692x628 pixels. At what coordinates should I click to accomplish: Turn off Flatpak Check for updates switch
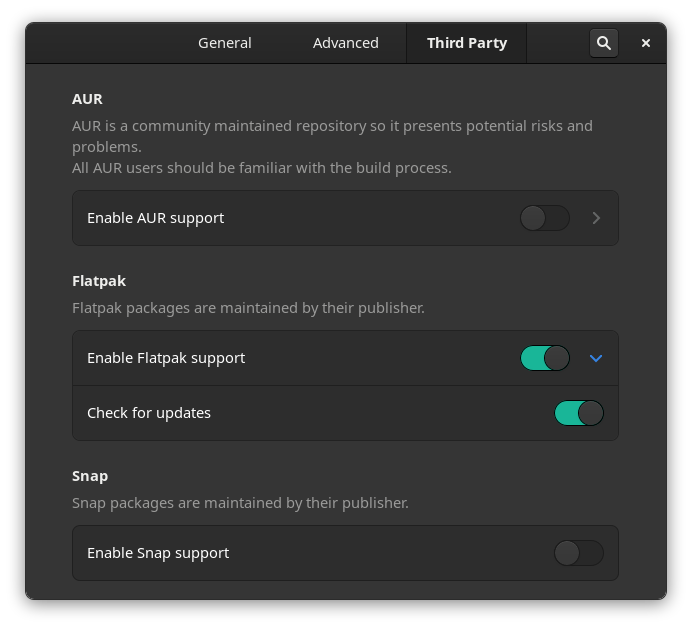[x=579, y=413]
